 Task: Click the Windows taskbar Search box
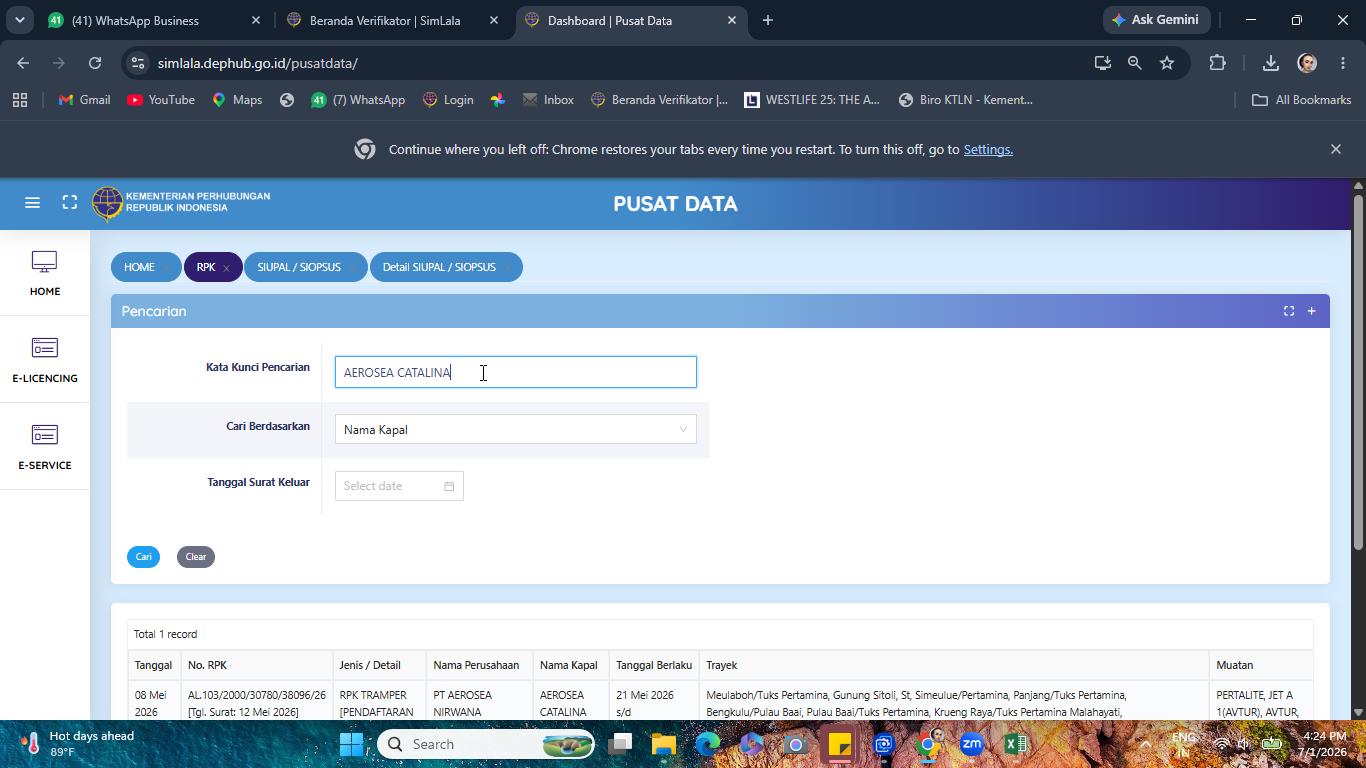[486, 744]
